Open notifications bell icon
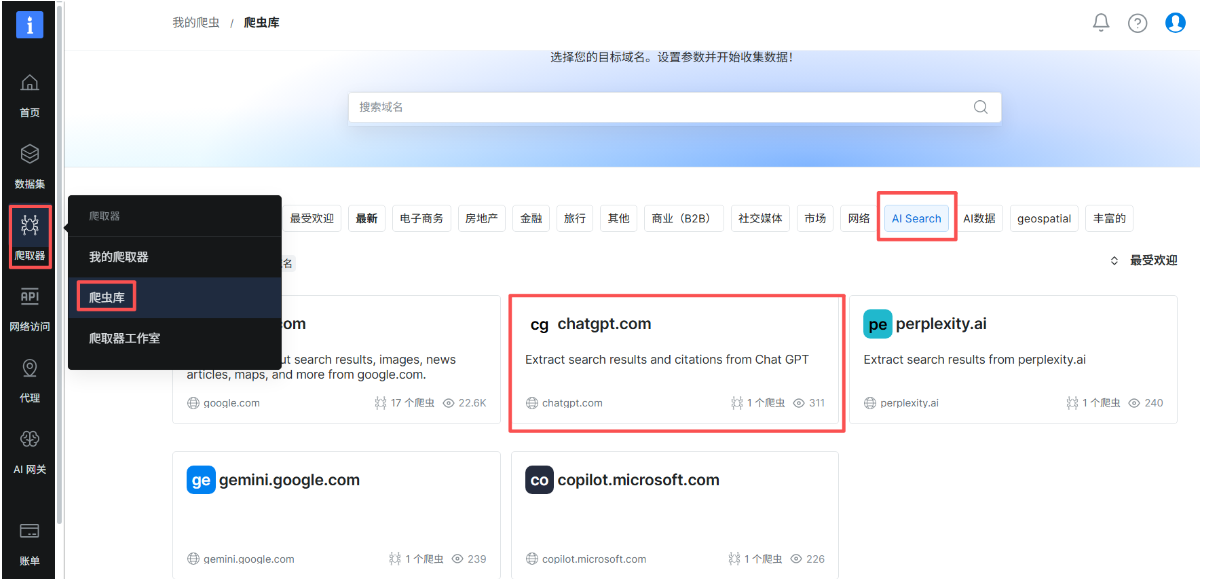Viewport: 1205px width, 584px height. tap(1101, 22)
